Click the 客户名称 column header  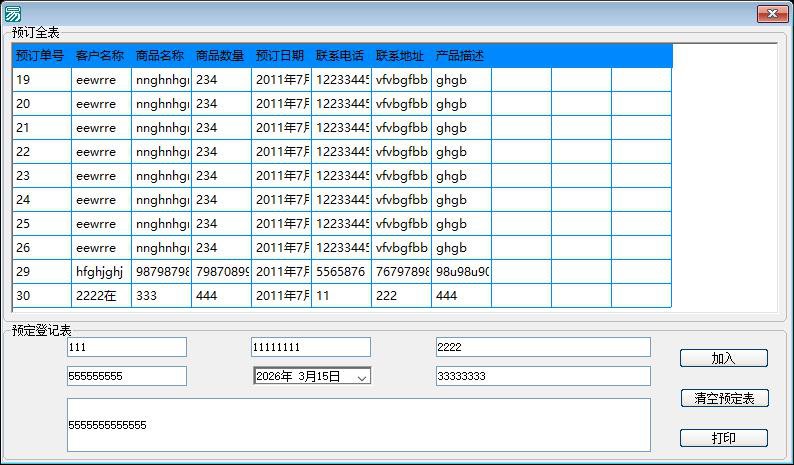click(x=101, y=56)
